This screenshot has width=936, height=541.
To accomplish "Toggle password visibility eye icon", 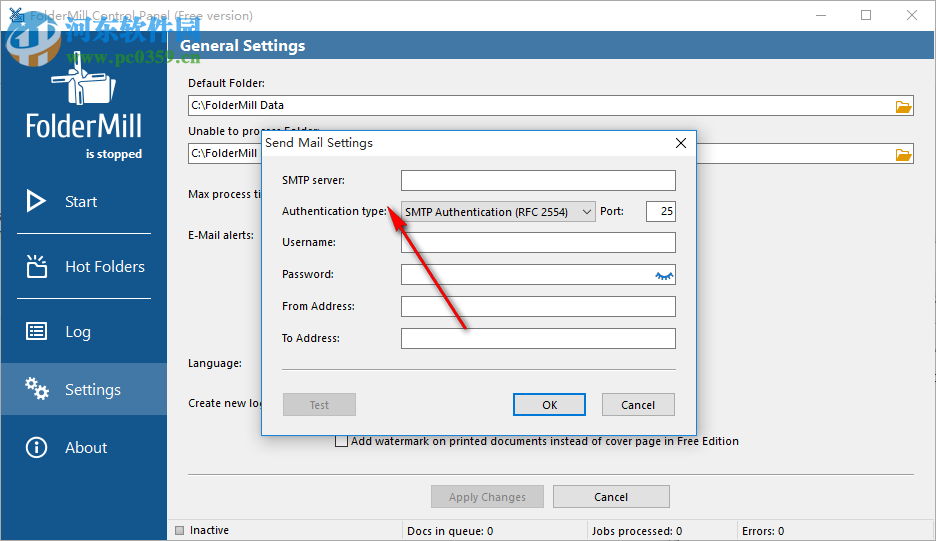I will tap(664, 275).
